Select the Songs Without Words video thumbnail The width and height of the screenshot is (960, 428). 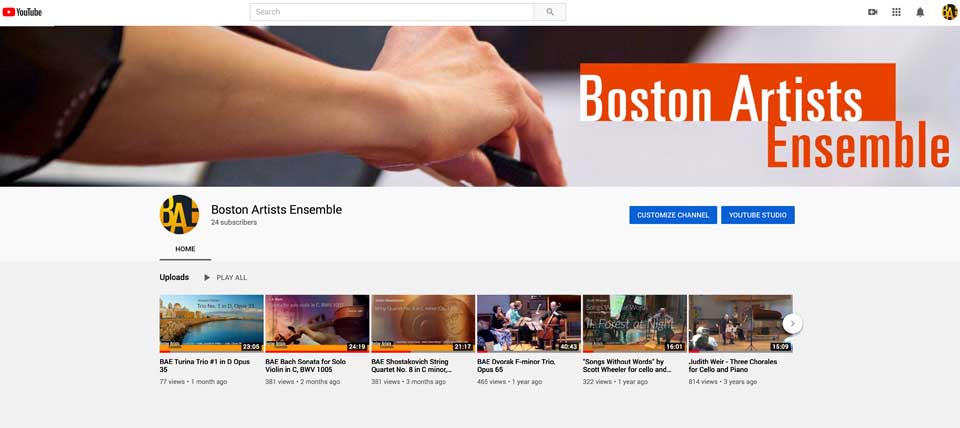tap(635, 323)
